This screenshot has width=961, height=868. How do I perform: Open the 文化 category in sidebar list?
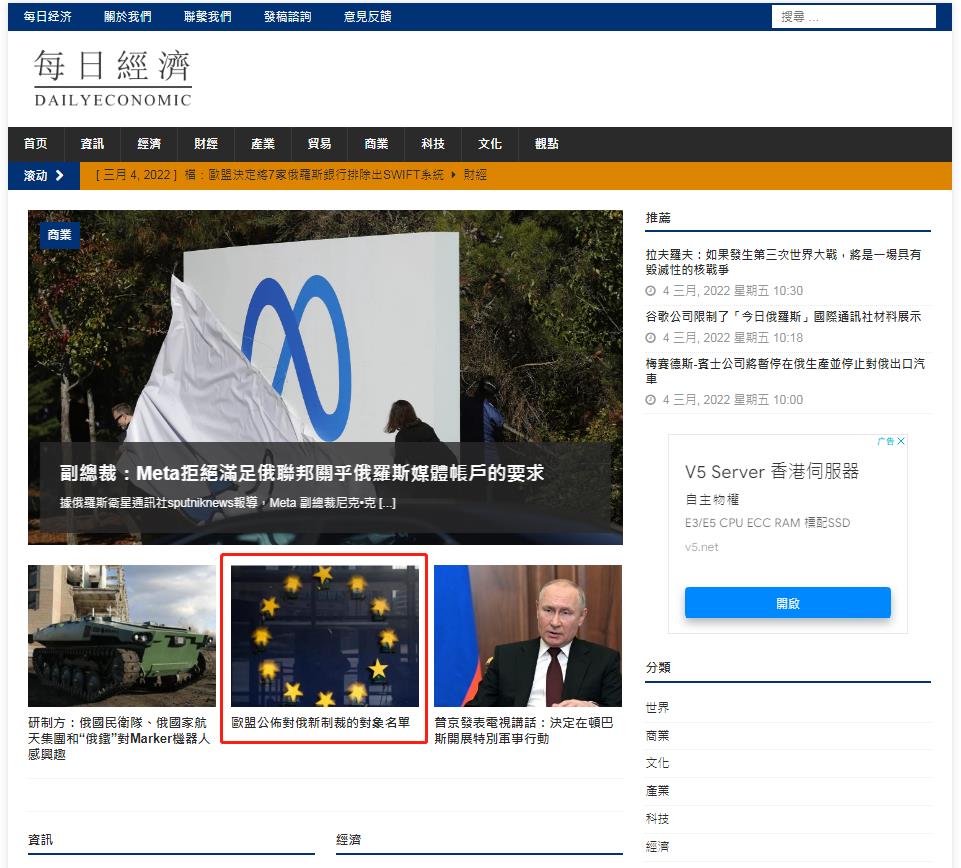[657, 763]
